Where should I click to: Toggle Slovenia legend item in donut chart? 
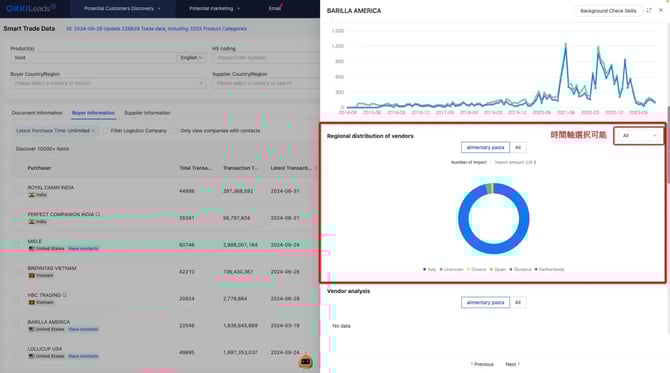point(520,269)
